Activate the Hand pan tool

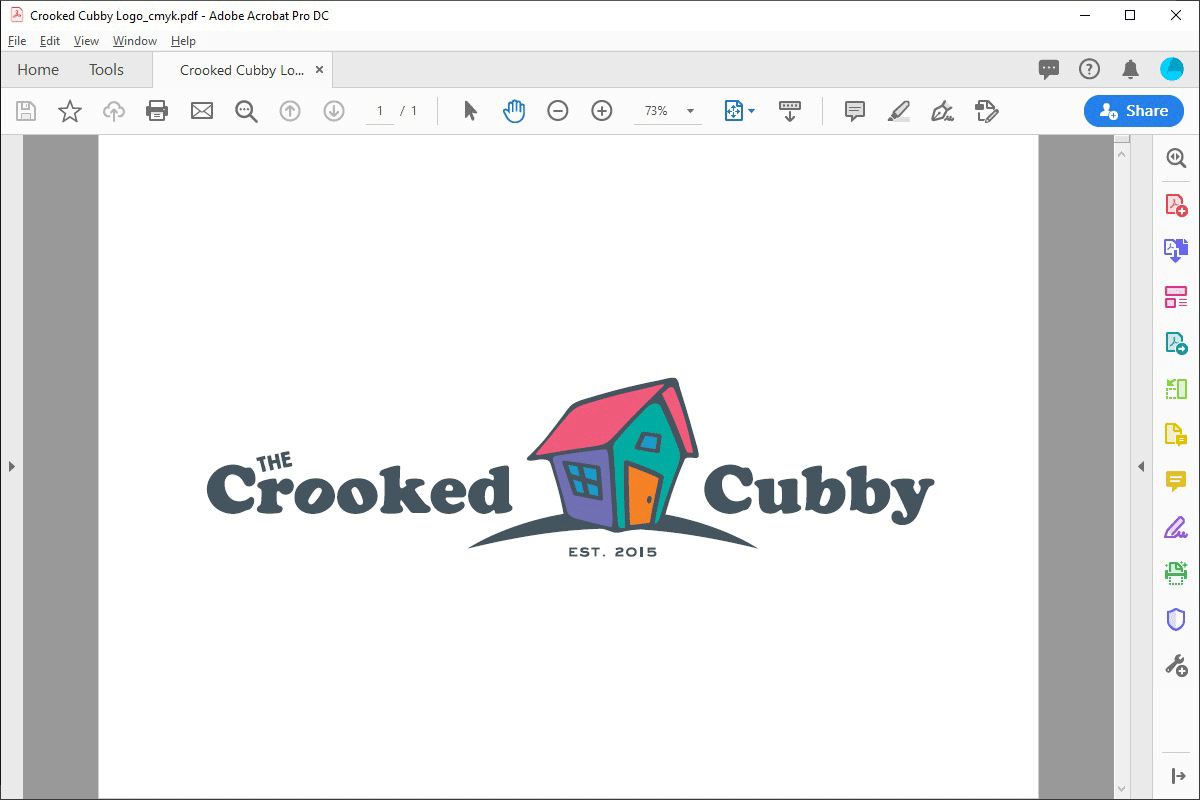click(514, 111)
